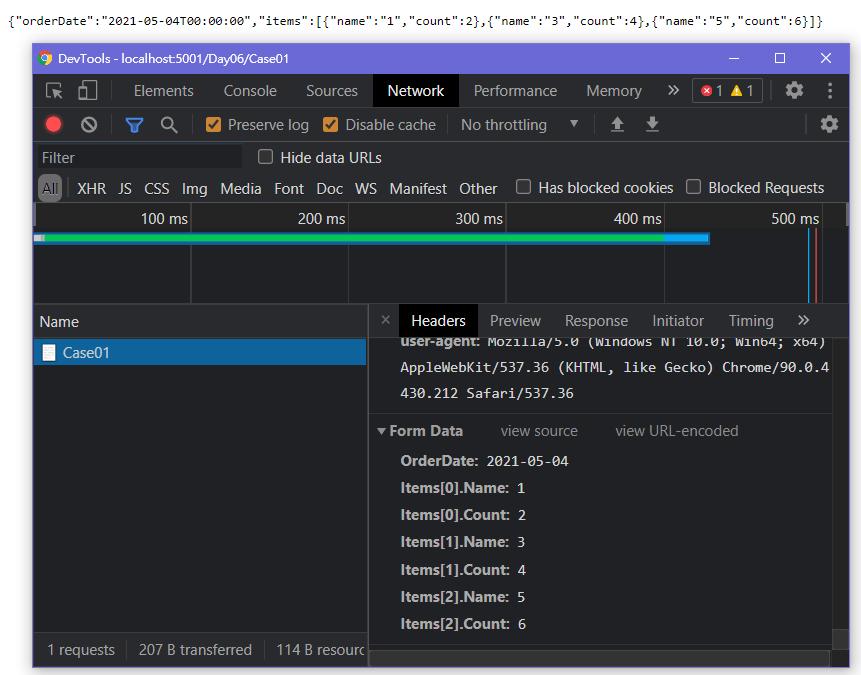Collapse the Form Data section
This screenshot has height=675, width=861.
click(382, 431)
